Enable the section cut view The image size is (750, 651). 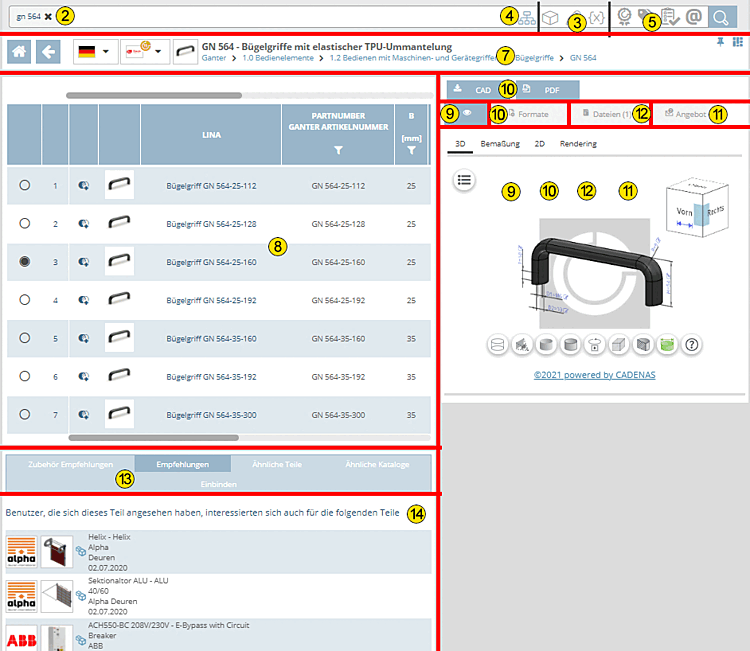[643, 344]
